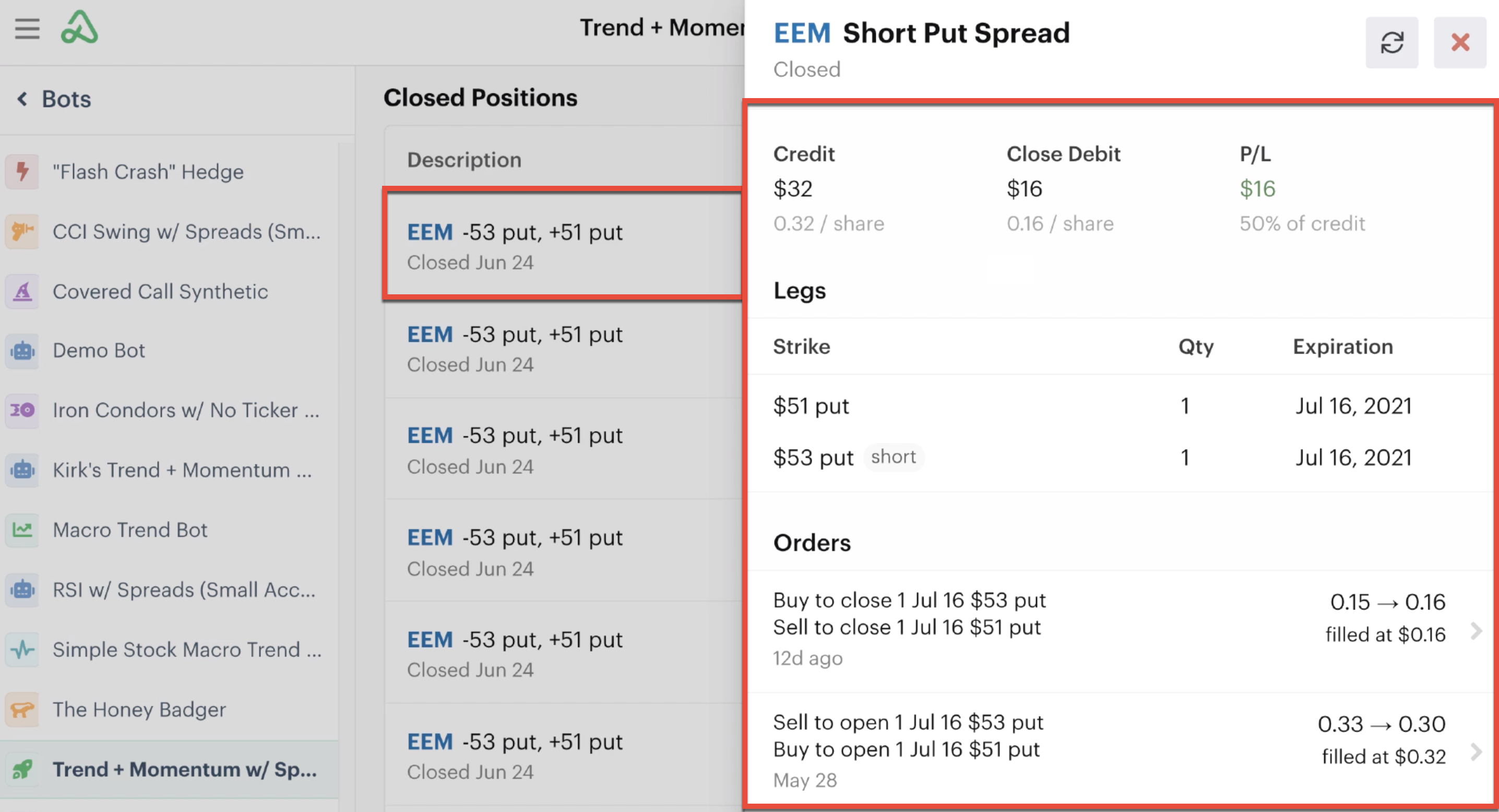1499x812 pixels.
Task: Click The Honey Badger bot icon
Action: pyautogui.click(x=22, y=710)
